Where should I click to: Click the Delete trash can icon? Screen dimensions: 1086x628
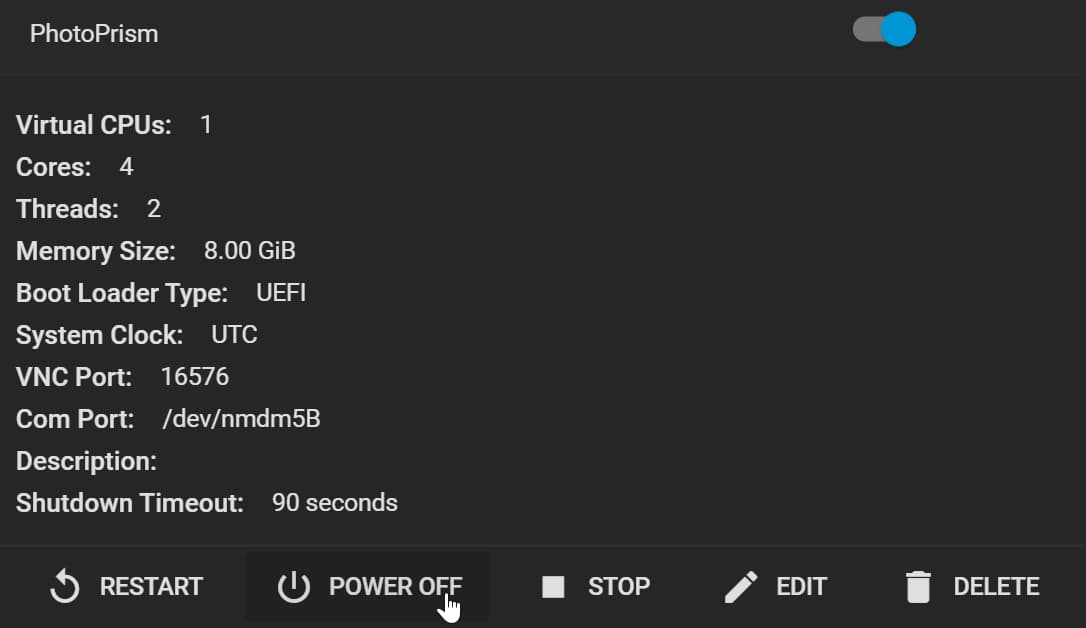(x=918, y=586)
